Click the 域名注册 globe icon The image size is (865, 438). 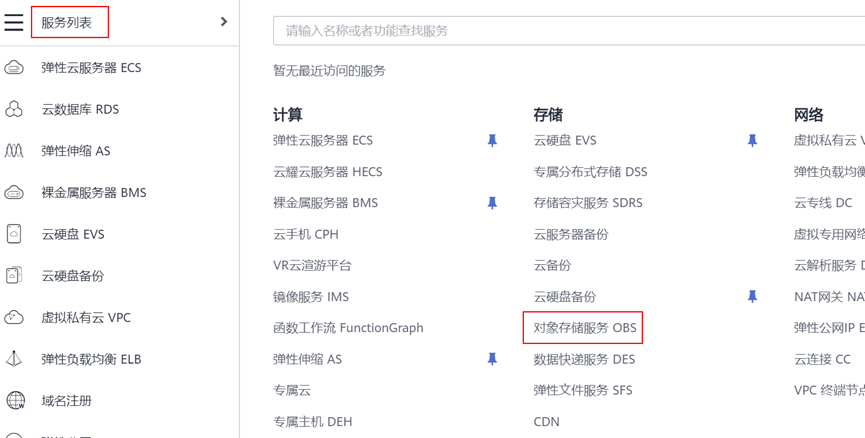coord(15,401)
